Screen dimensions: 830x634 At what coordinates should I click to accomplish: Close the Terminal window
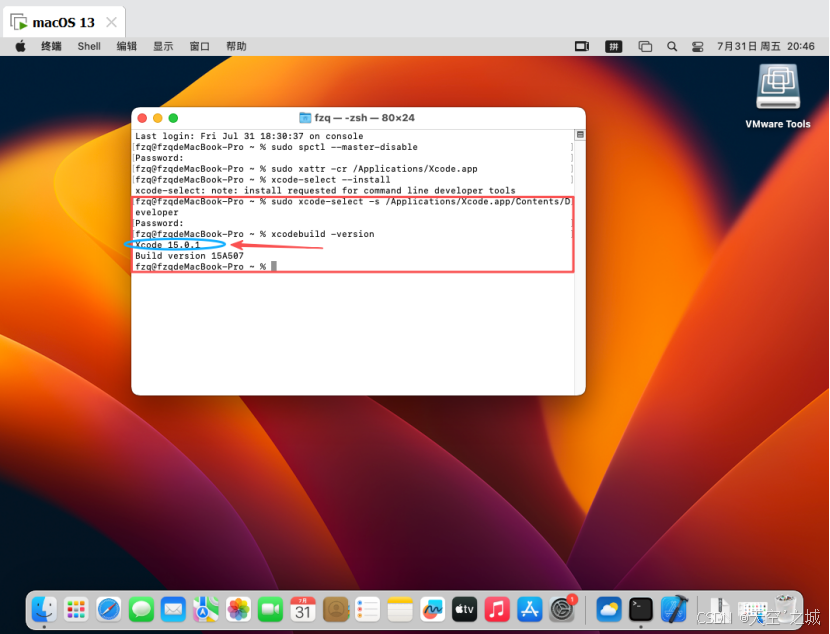[142, 118]
